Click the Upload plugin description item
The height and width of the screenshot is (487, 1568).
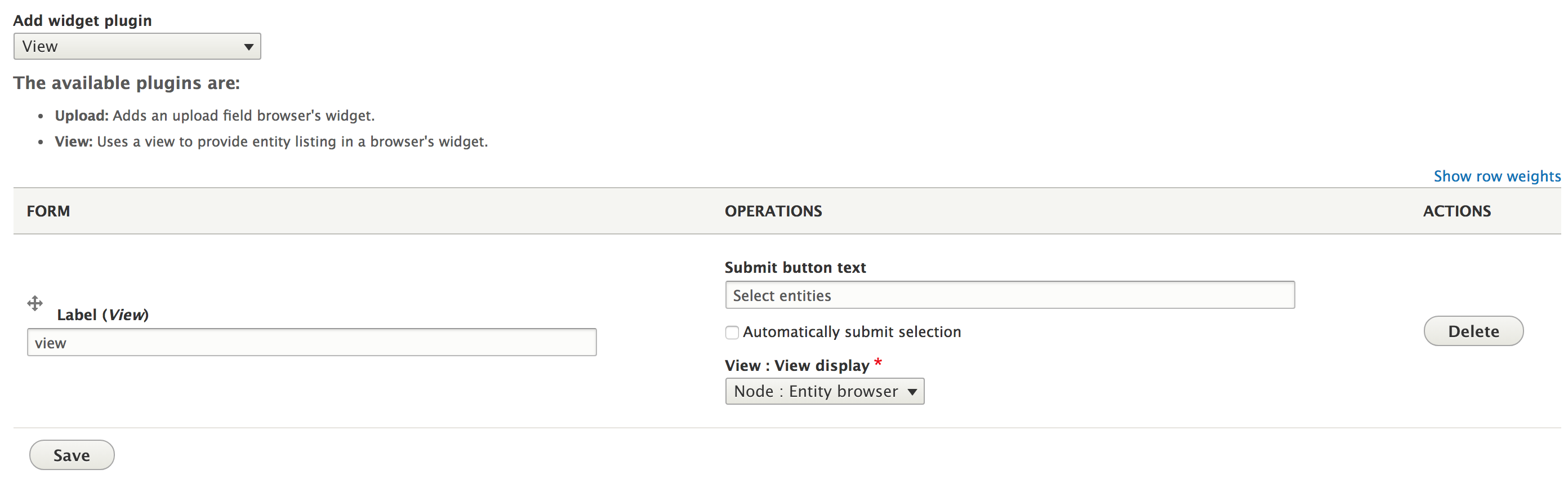pyautogui.click(x=214, y=116)
